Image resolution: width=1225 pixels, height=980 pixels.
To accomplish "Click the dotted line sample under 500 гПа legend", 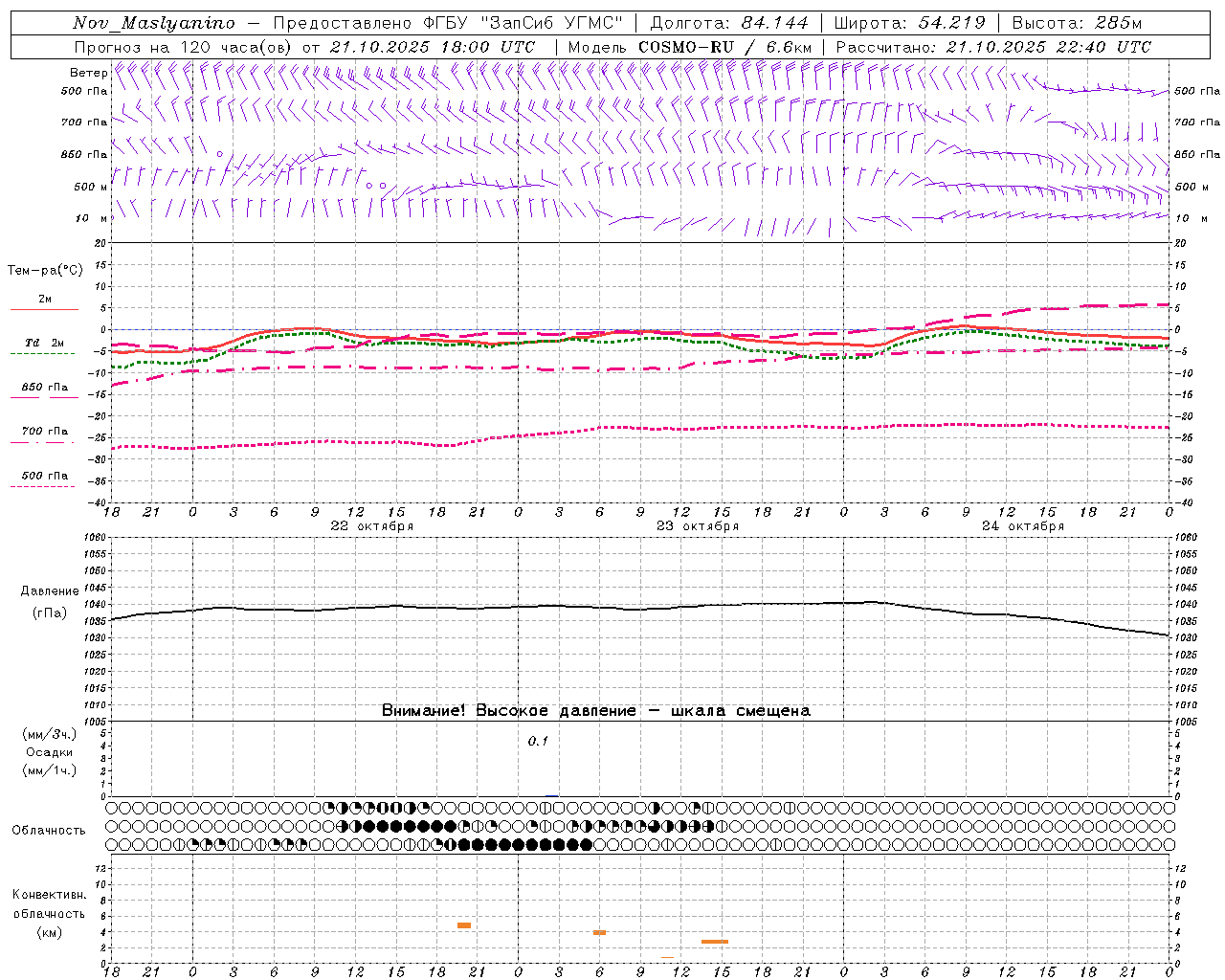I will (43, 486).
